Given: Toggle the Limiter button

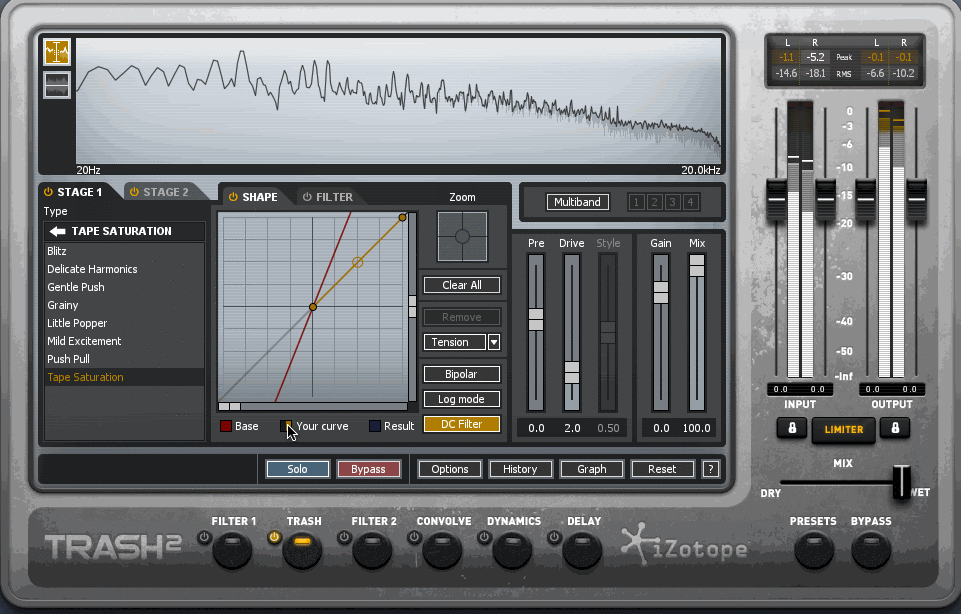Looking at the screenshot, I should point(843,430).
